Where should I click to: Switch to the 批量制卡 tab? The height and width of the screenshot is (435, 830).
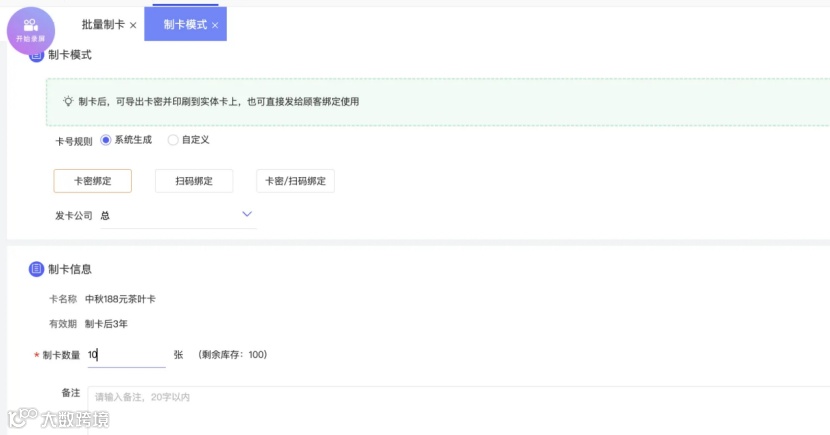click(x=103, y=24)
